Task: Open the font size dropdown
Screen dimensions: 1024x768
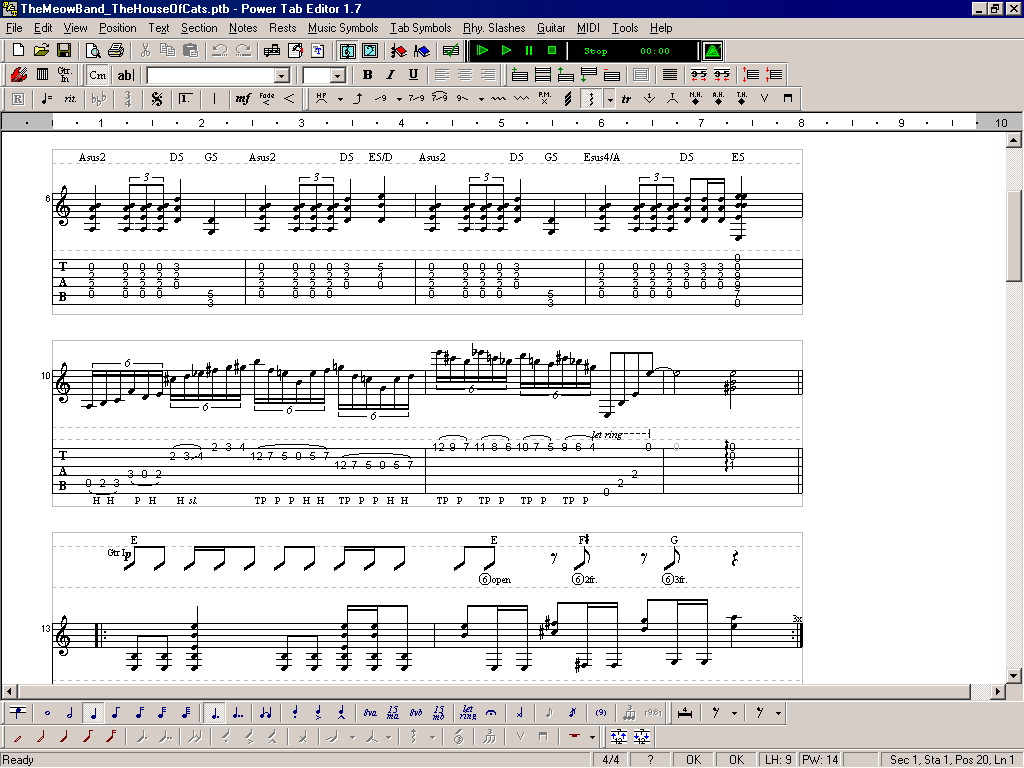Action: tap(338, 76)
